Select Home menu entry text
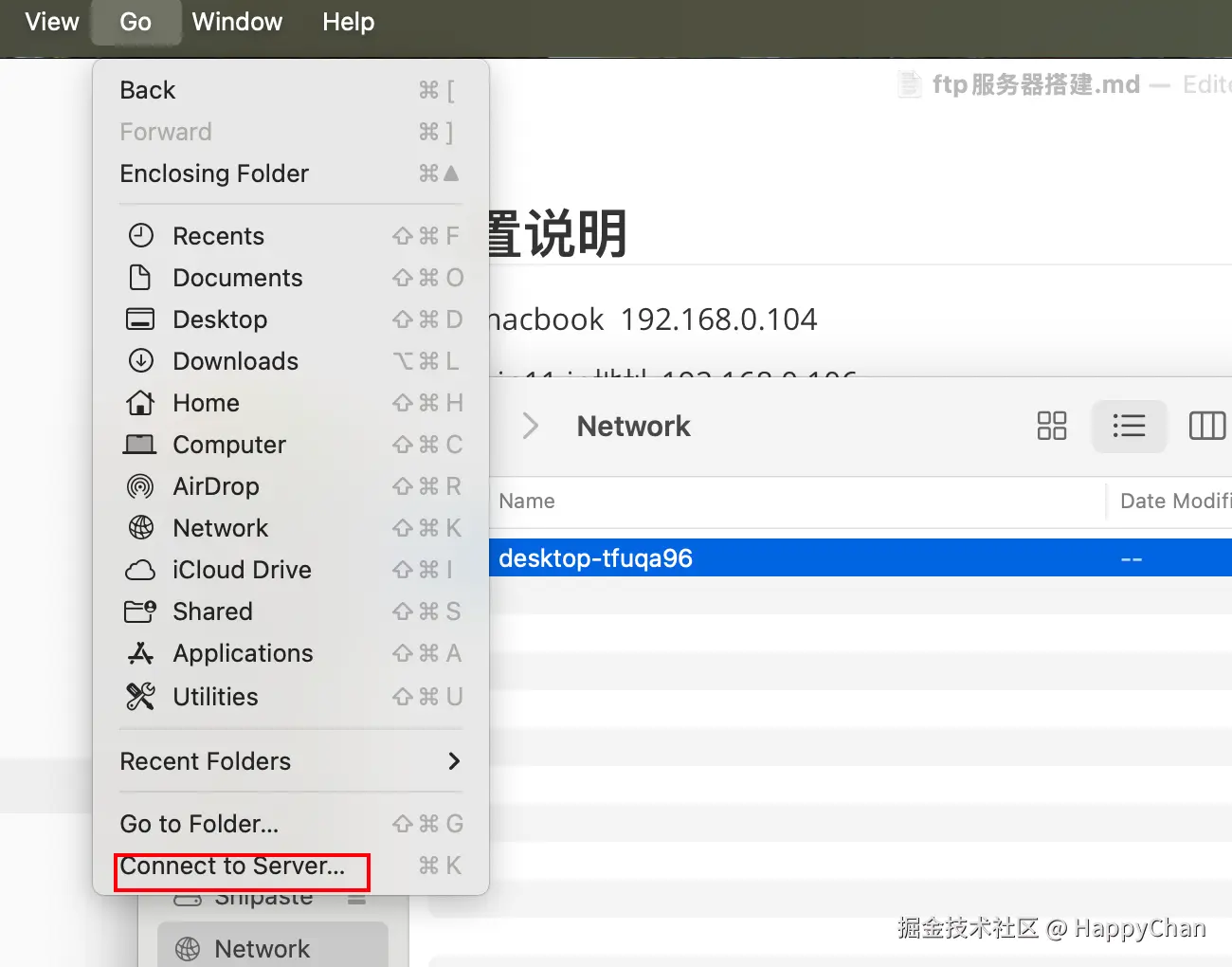Image resolution: width=1232 pixels, height=967 pixels. (206, 403)
